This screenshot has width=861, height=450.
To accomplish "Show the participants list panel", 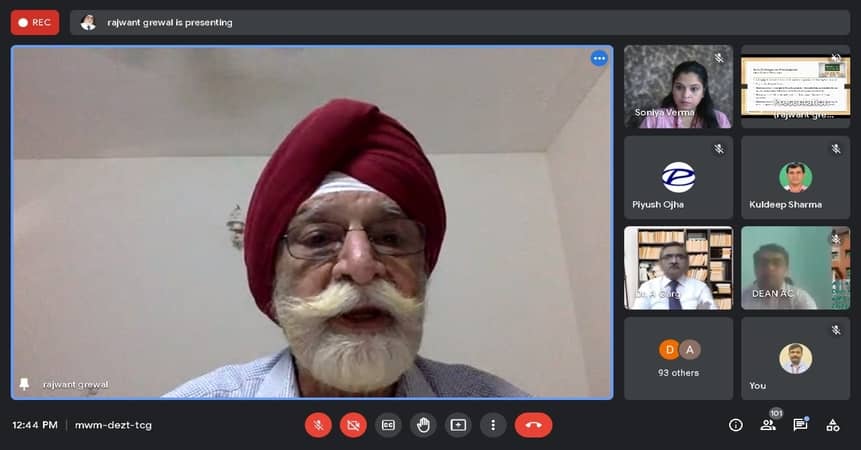I will (x=768, y=425).
